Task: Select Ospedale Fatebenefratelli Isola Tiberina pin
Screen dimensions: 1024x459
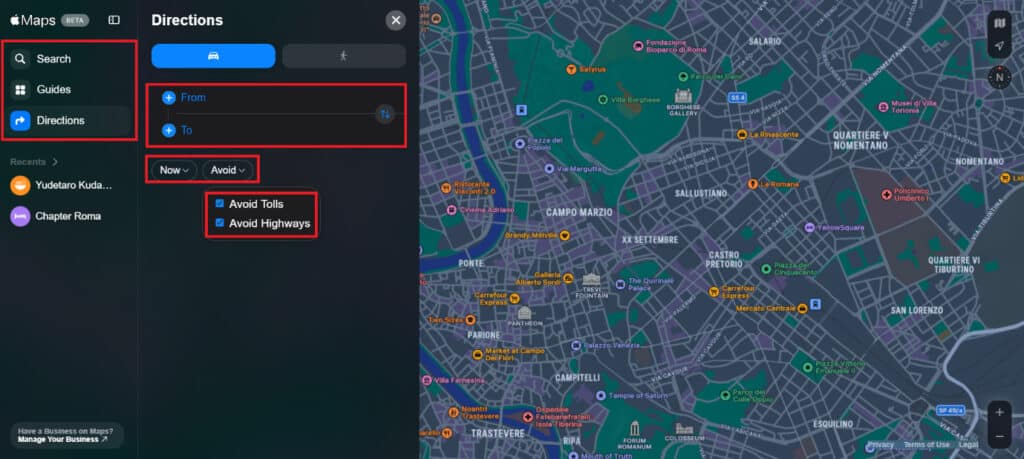Action: coord(528,416)
